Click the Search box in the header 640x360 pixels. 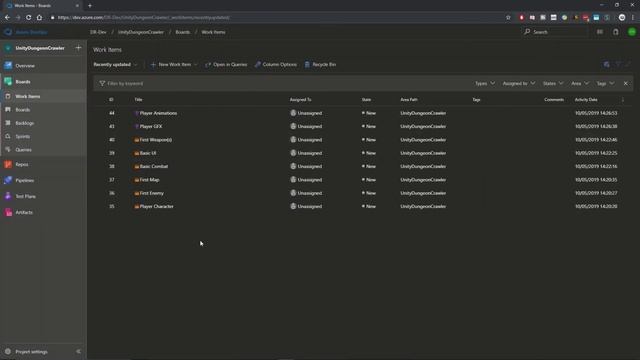555,32
